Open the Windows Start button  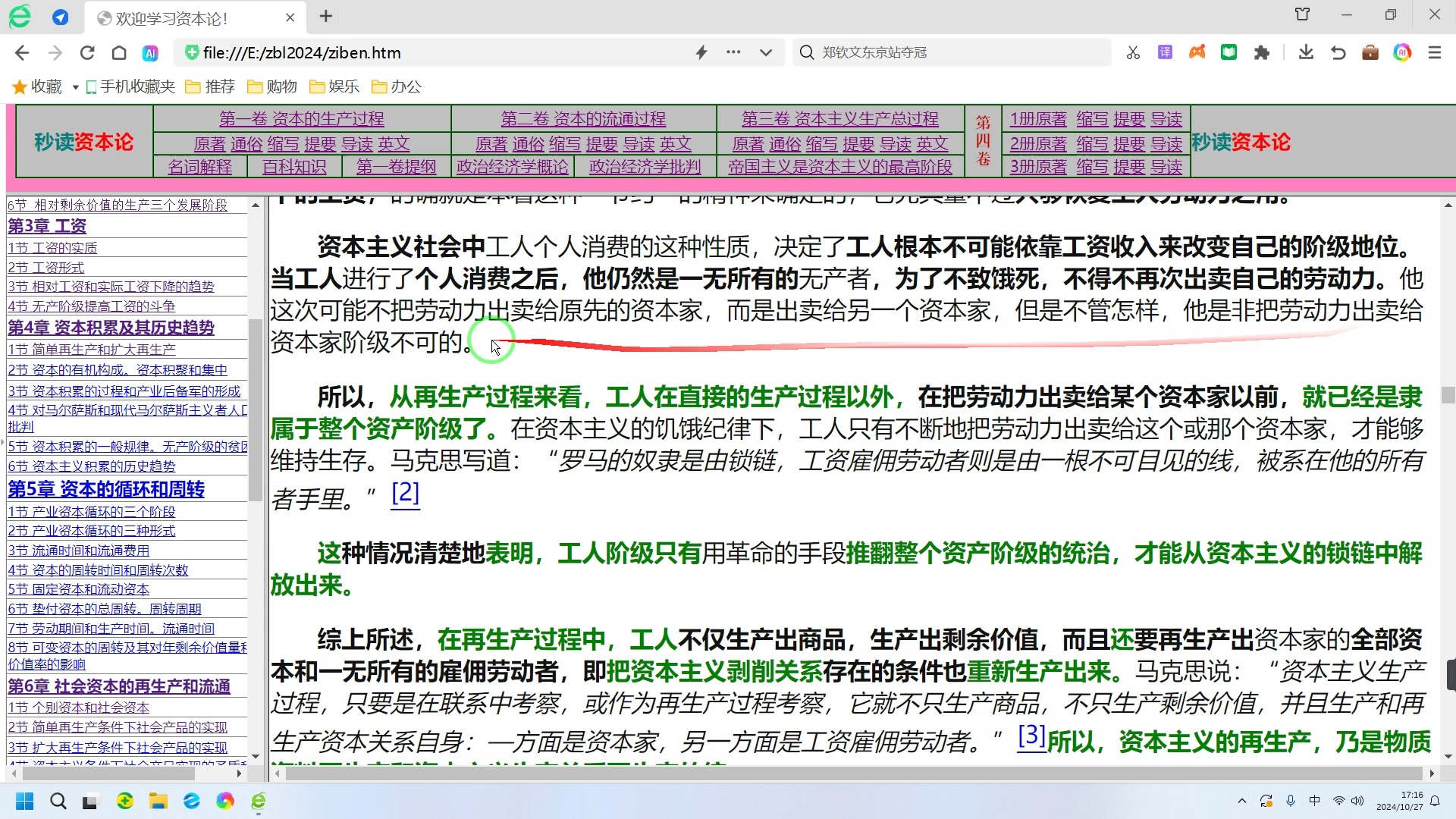(x=24, y=801)
